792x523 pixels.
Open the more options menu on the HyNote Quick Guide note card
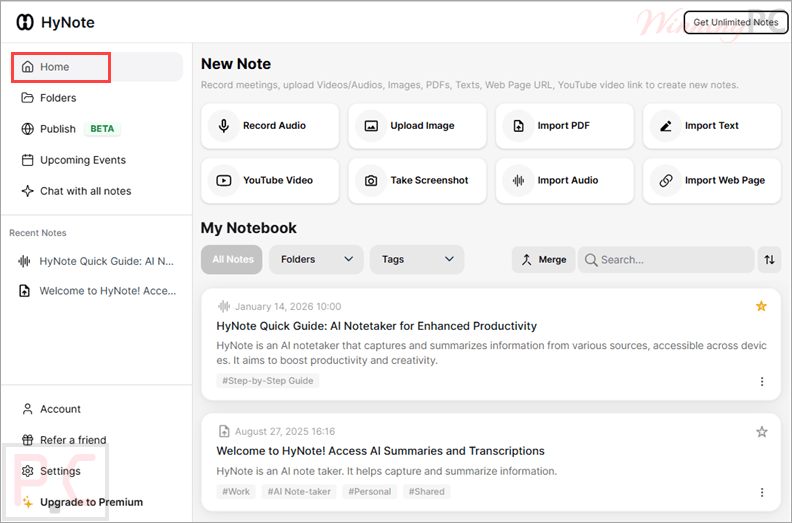762,382
